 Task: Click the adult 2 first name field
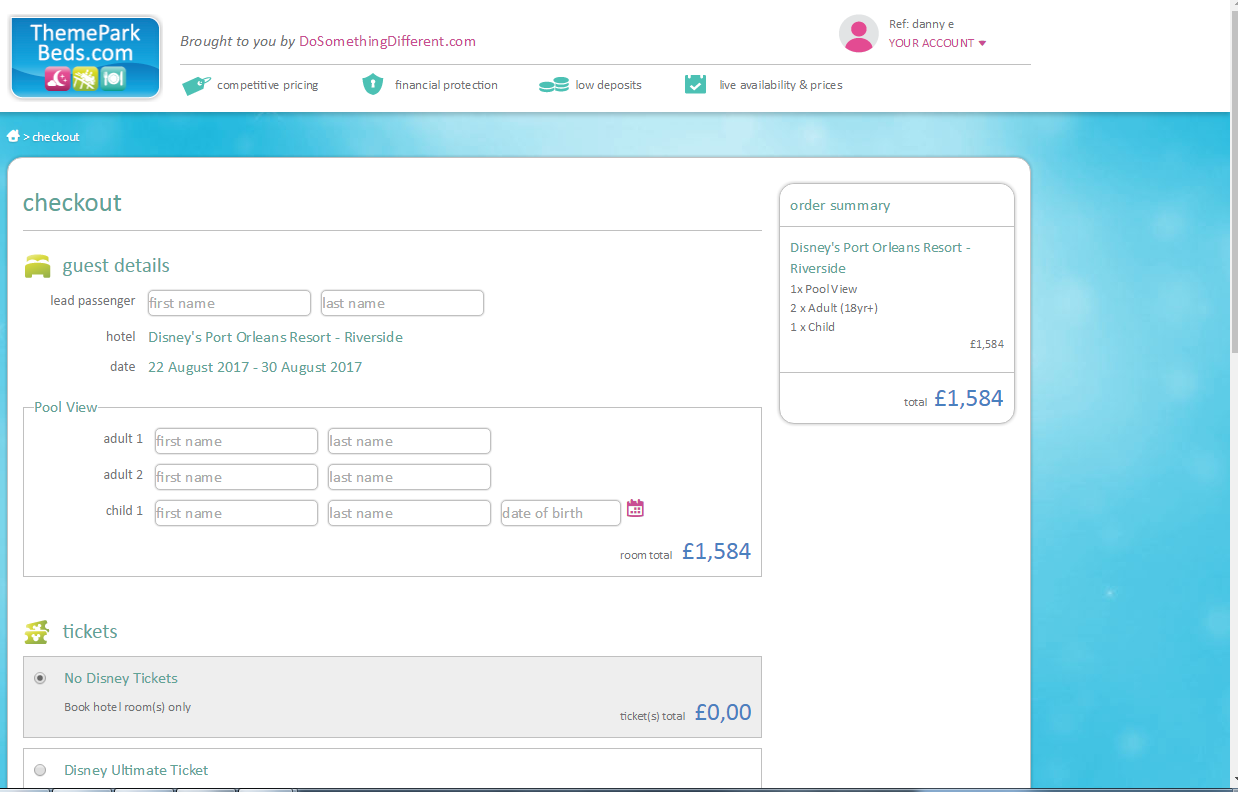(236, 477)
